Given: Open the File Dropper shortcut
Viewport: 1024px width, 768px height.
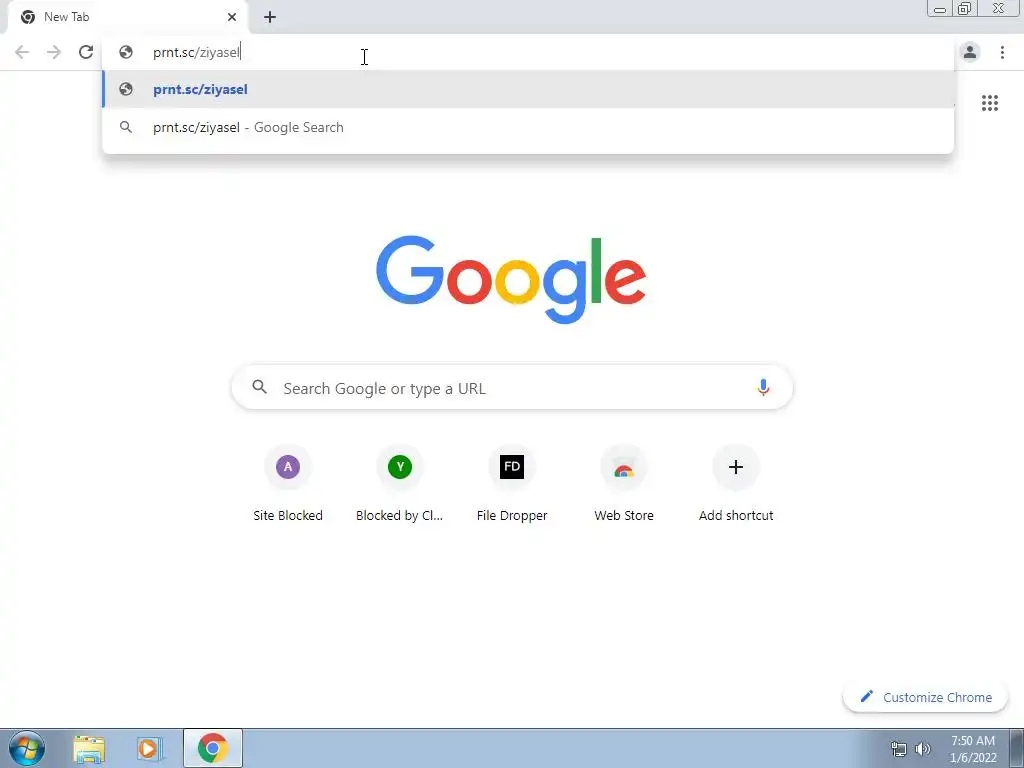Looking at the screenshot, I should (512, 484).
